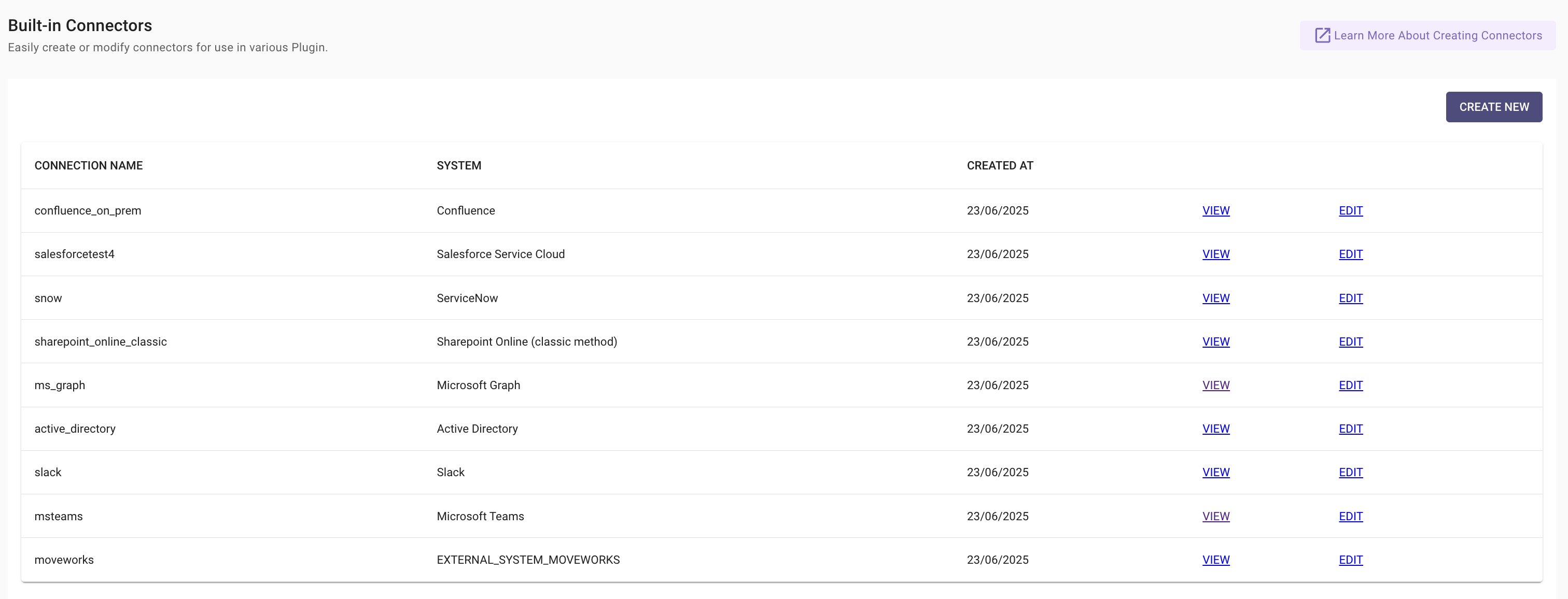View the moveworks connector
The image size is (1568, 599).
point(1215,560)
